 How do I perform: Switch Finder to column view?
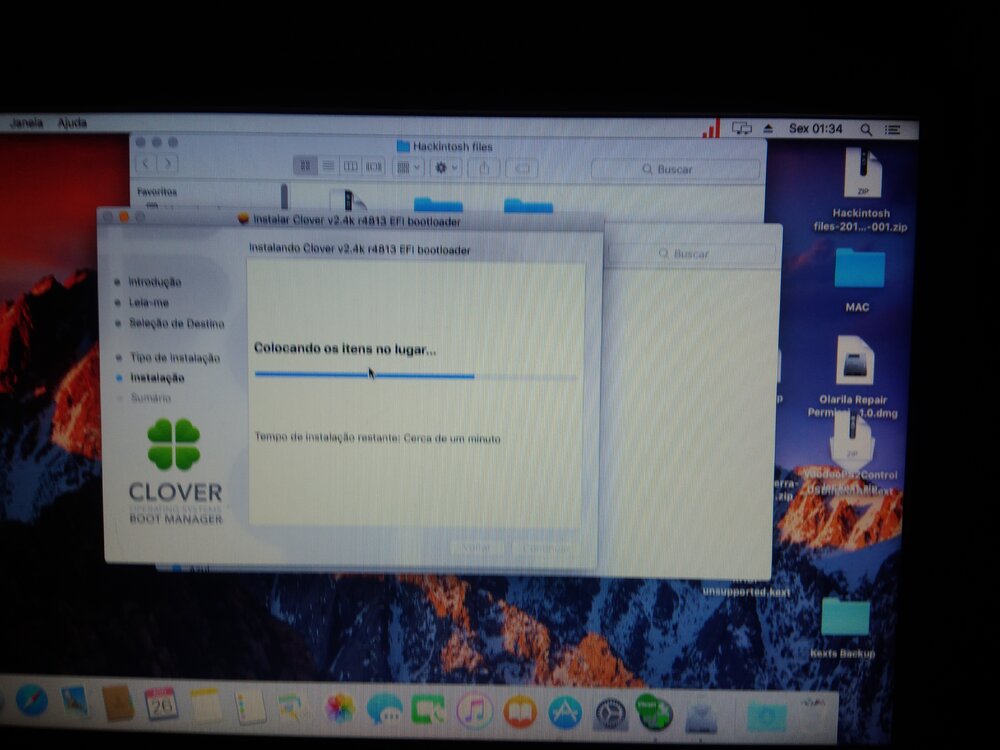pos(350,166)
